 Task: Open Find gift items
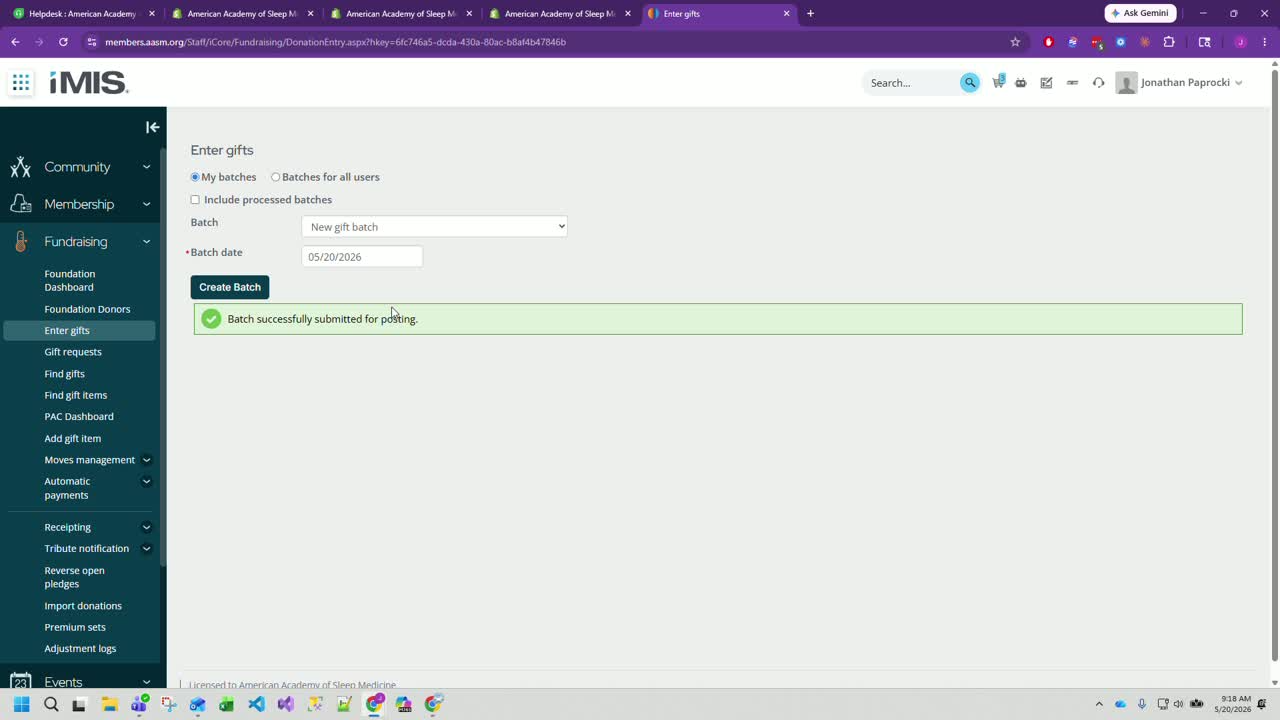(x=76, y=395)
